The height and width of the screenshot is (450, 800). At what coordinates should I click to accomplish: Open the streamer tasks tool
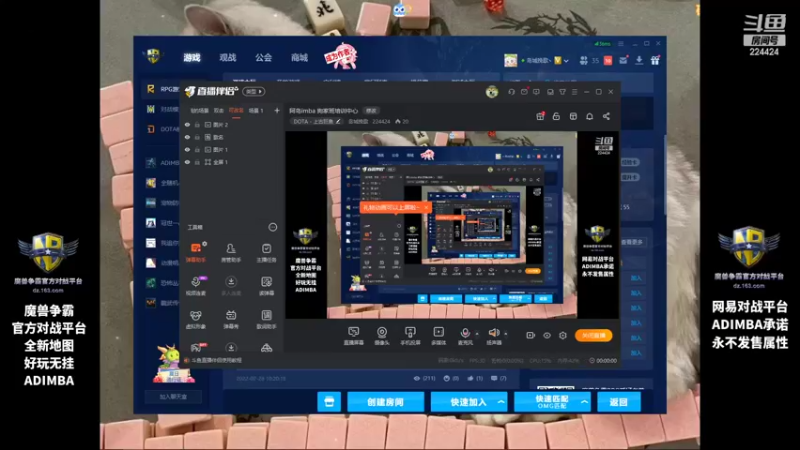click(x=266, y=253)
